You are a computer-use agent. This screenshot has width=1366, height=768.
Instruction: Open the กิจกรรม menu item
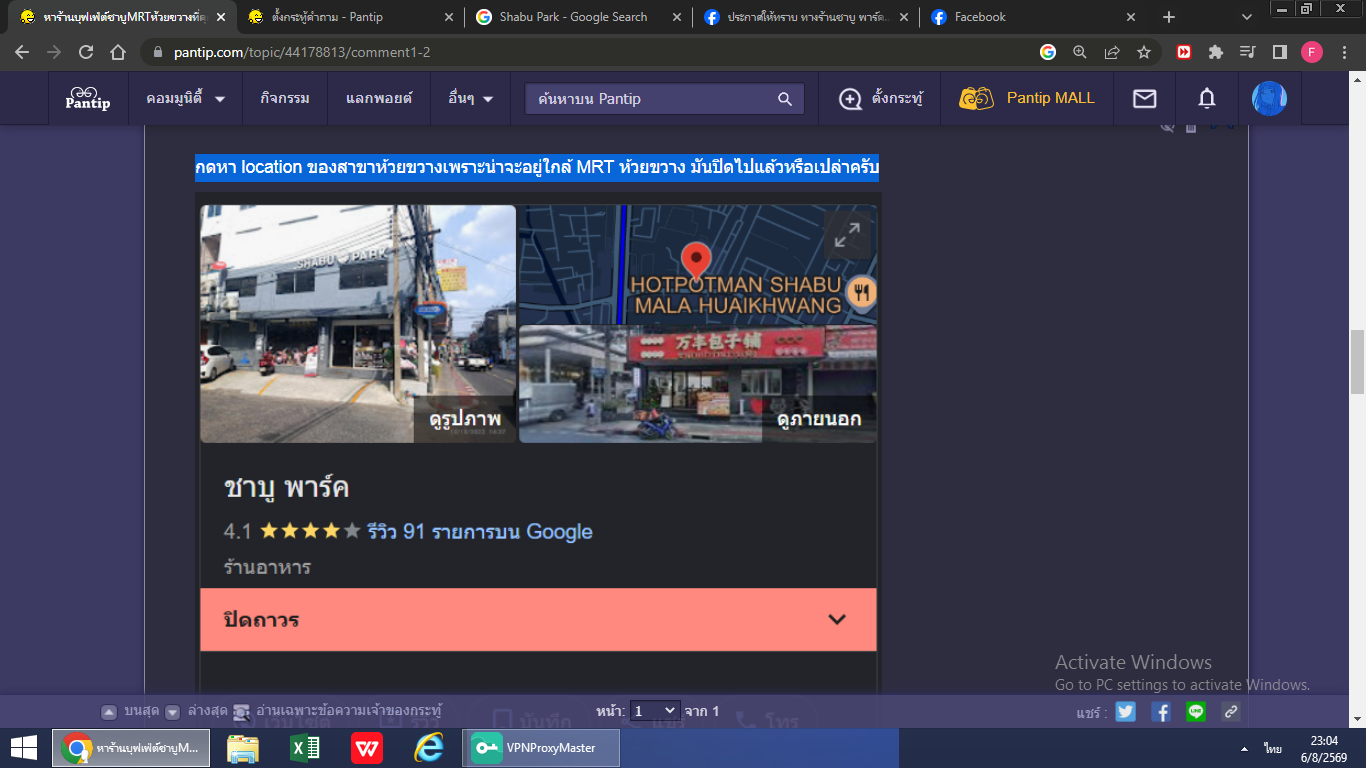click(x=285, y=99)
